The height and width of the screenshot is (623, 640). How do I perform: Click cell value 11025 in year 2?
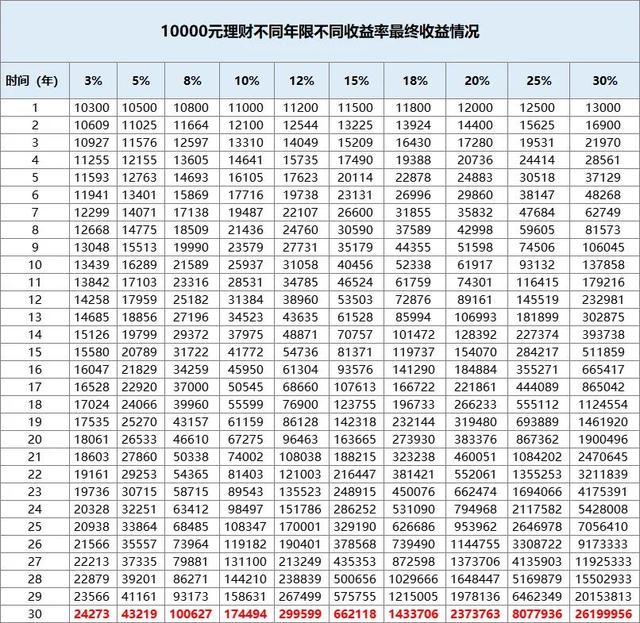(x=139, y=125)
